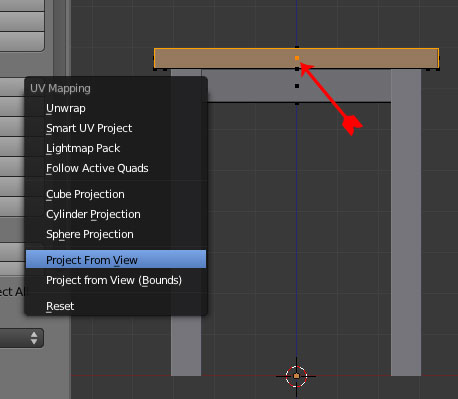Click the right gray table leg
This screenshot has height=399, width=458.
tap(406, 222)
